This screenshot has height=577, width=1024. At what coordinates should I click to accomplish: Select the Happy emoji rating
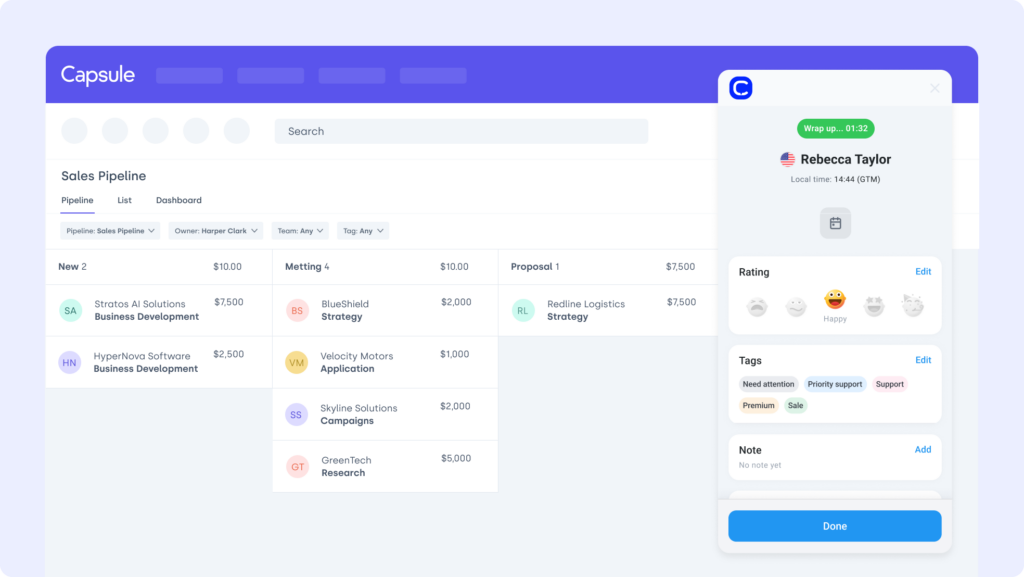(835, 300)
